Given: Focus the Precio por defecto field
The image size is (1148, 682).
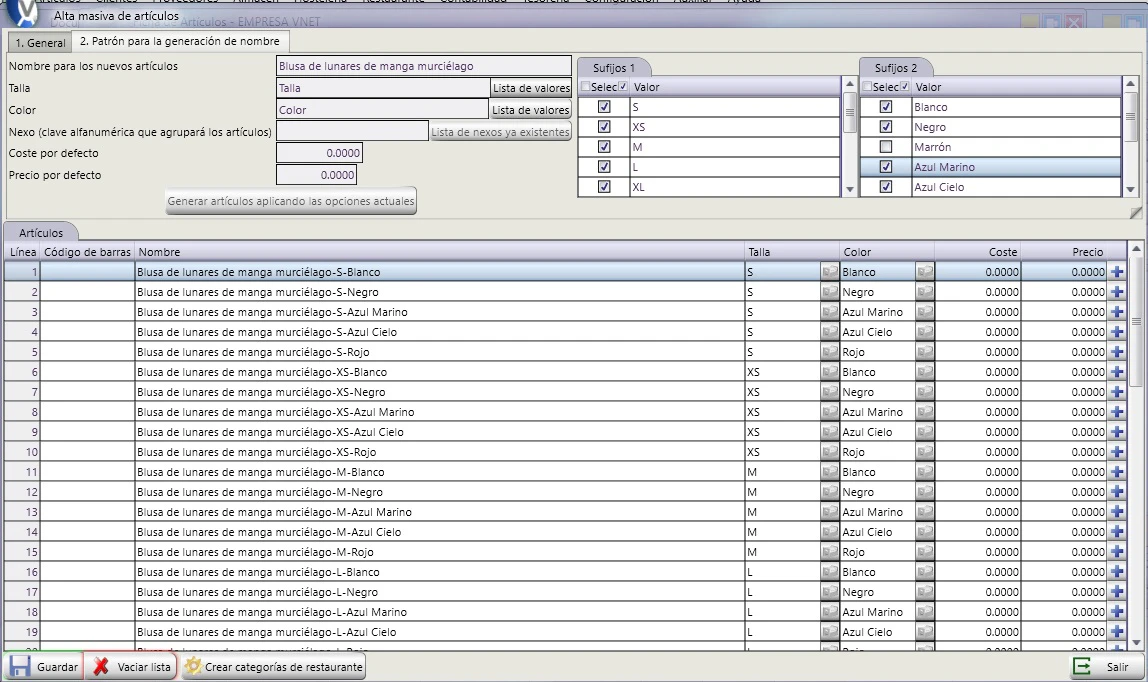Looking at the screenshot, I should [x=316, y=175].
